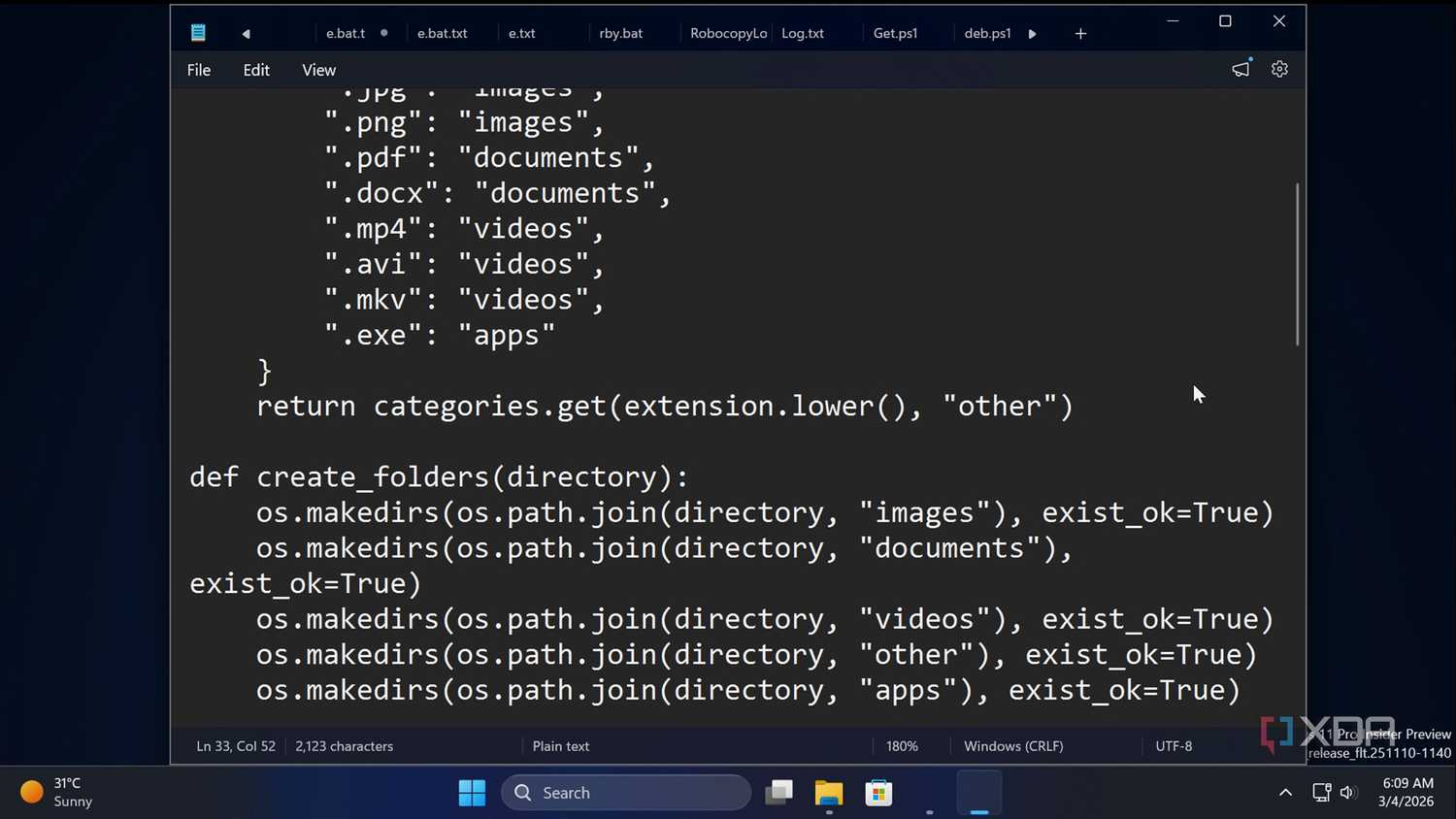Click the Notepad app icon in title bar

[x=198, y=33]
